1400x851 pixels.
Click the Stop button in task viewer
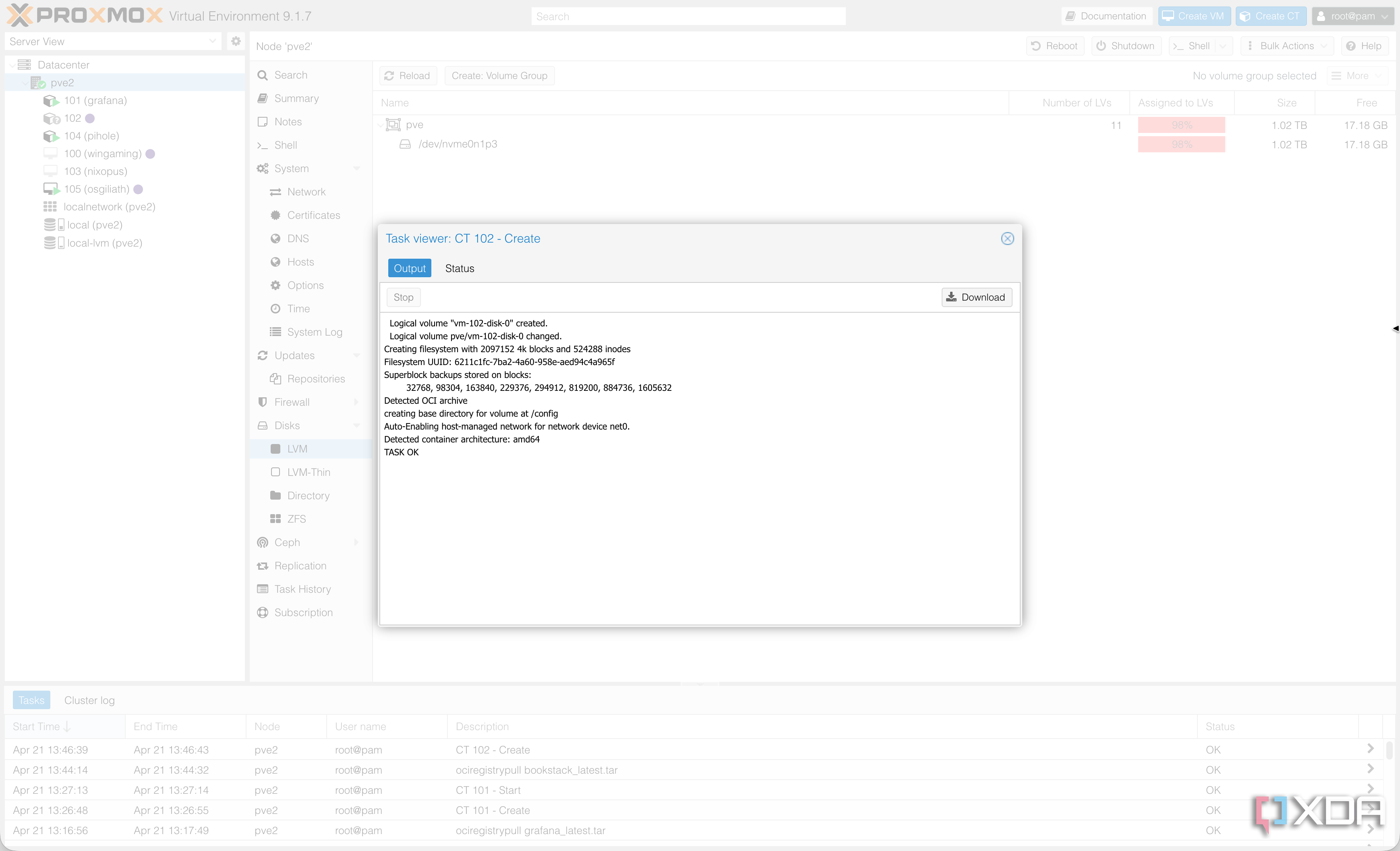click(404, 297)
